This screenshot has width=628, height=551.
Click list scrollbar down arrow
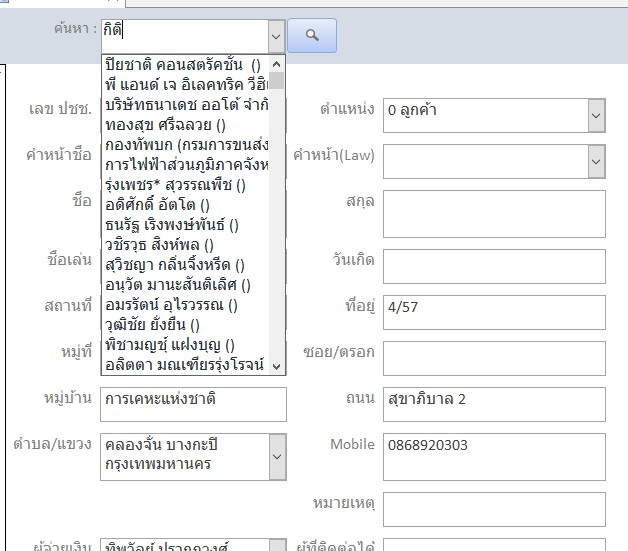[277, 366]
